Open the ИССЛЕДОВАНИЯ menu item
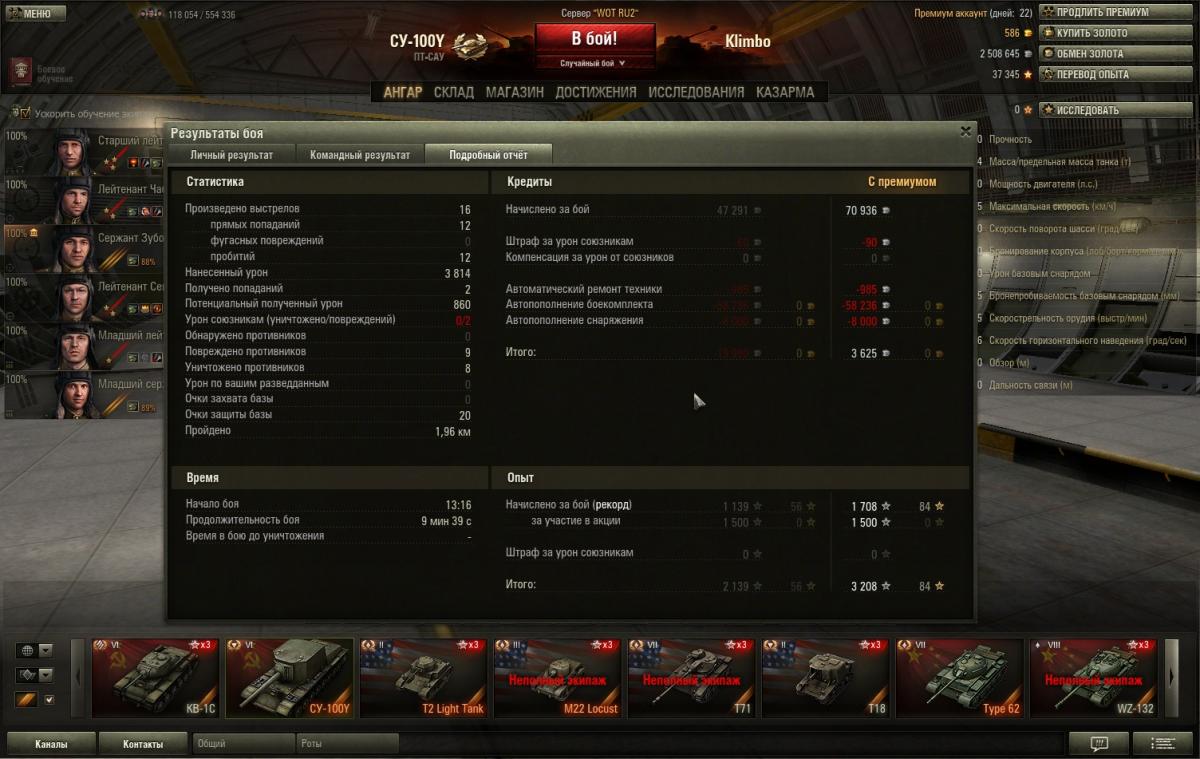The width and height of the screenshot is (1200, 759). [x=696, y=92]
